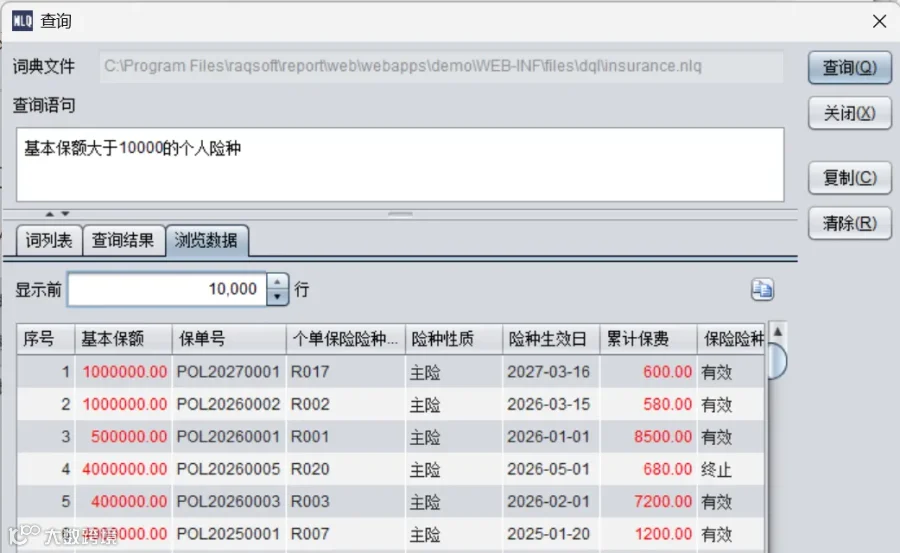Select policy number POL20260003 cell
Screen dimensions: 900x553
coord(229,501)
